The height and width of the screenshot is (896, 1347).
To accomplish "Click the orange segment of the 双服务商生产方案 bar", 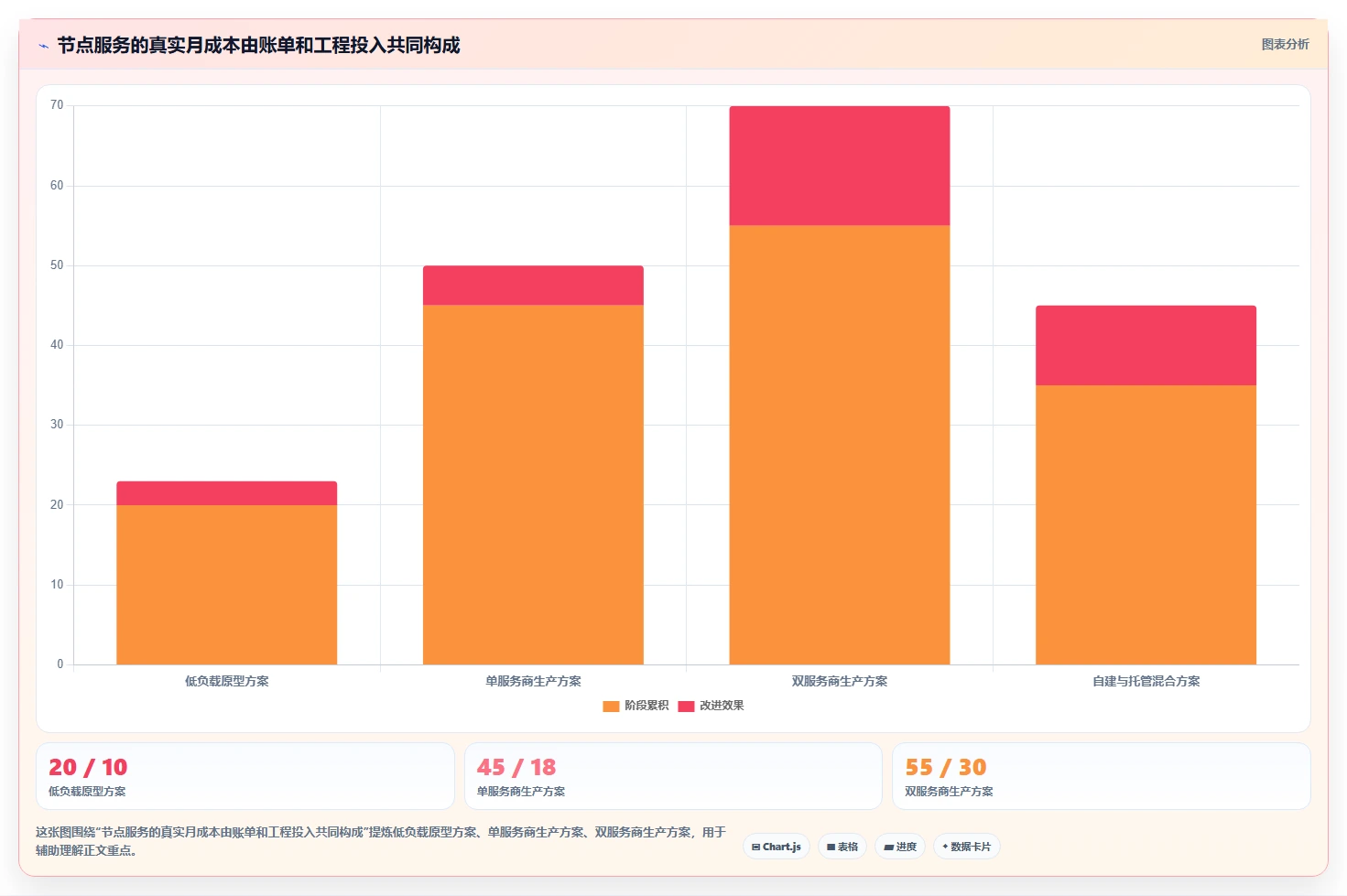I will click(840, 445).
